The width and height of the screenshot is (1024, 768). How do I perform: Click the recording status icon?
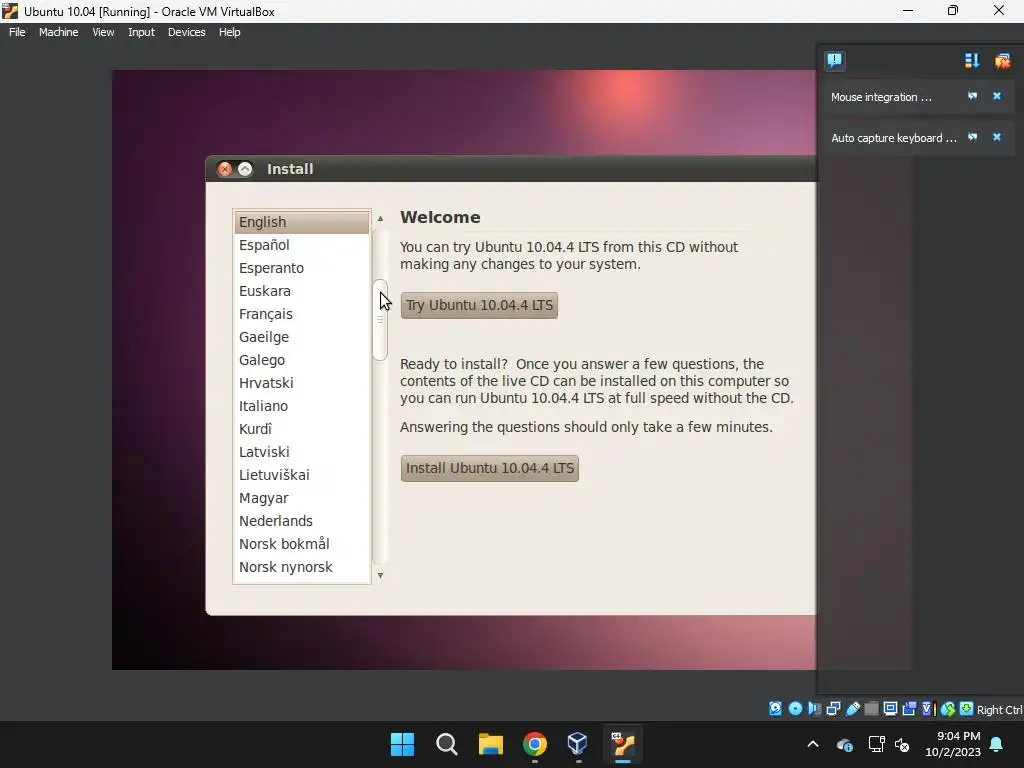coord(909,709)
